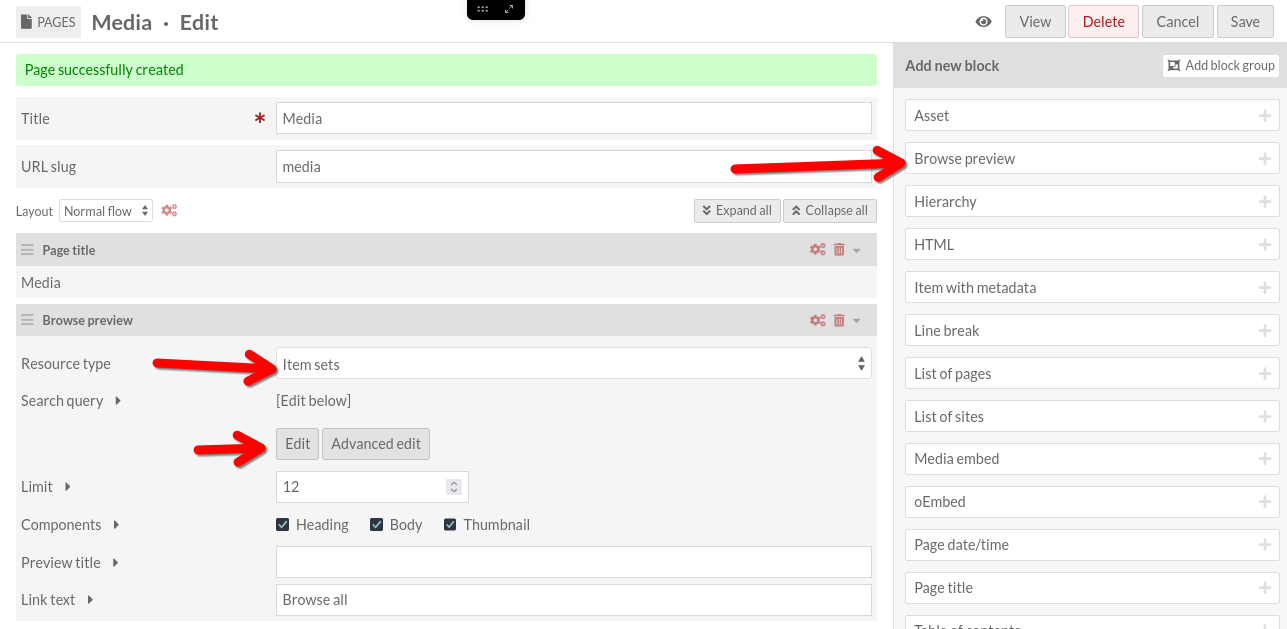Viewport: 1287px width, 629px height.
Task: Click the red Delete button
Action: 1103,22
